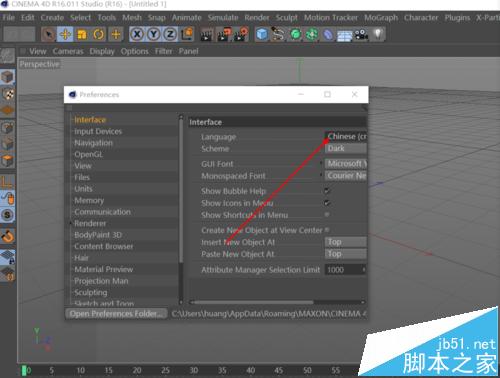The image size is (500, 378).
Task: Click the category list vertical scrollbar
Action: [181, 191]
